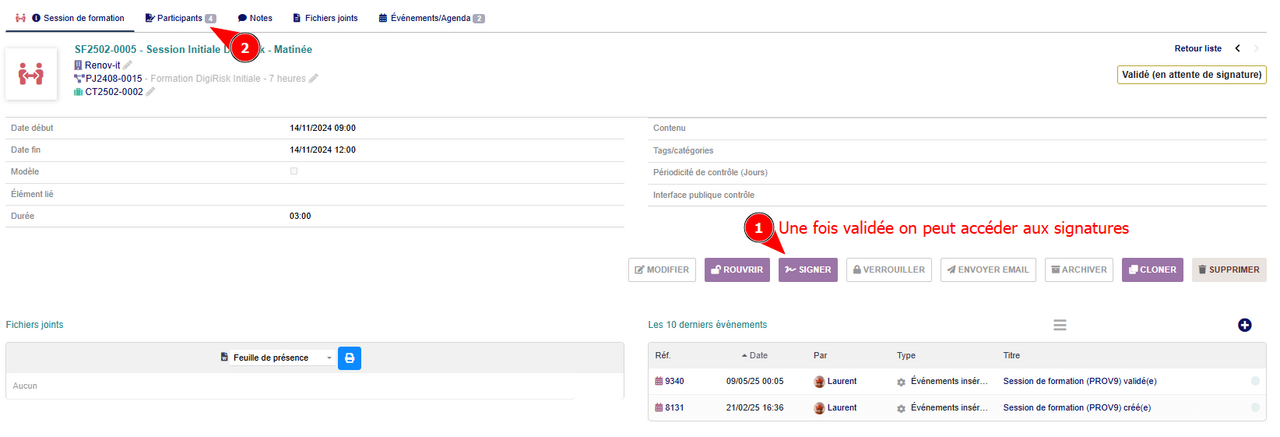Open the Feuille de présence dropdown
This screenshot has height=437, width=1280.
(277, 358)
